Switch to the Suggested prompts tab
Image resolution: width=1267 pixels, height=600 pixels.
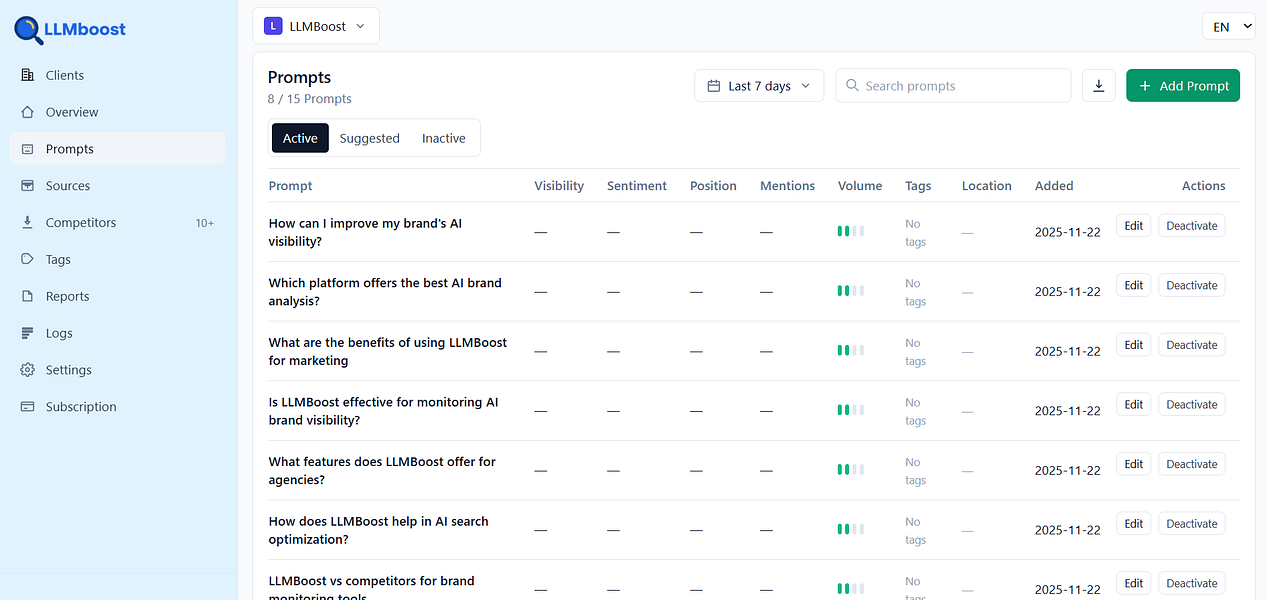[x=369, y=139]
